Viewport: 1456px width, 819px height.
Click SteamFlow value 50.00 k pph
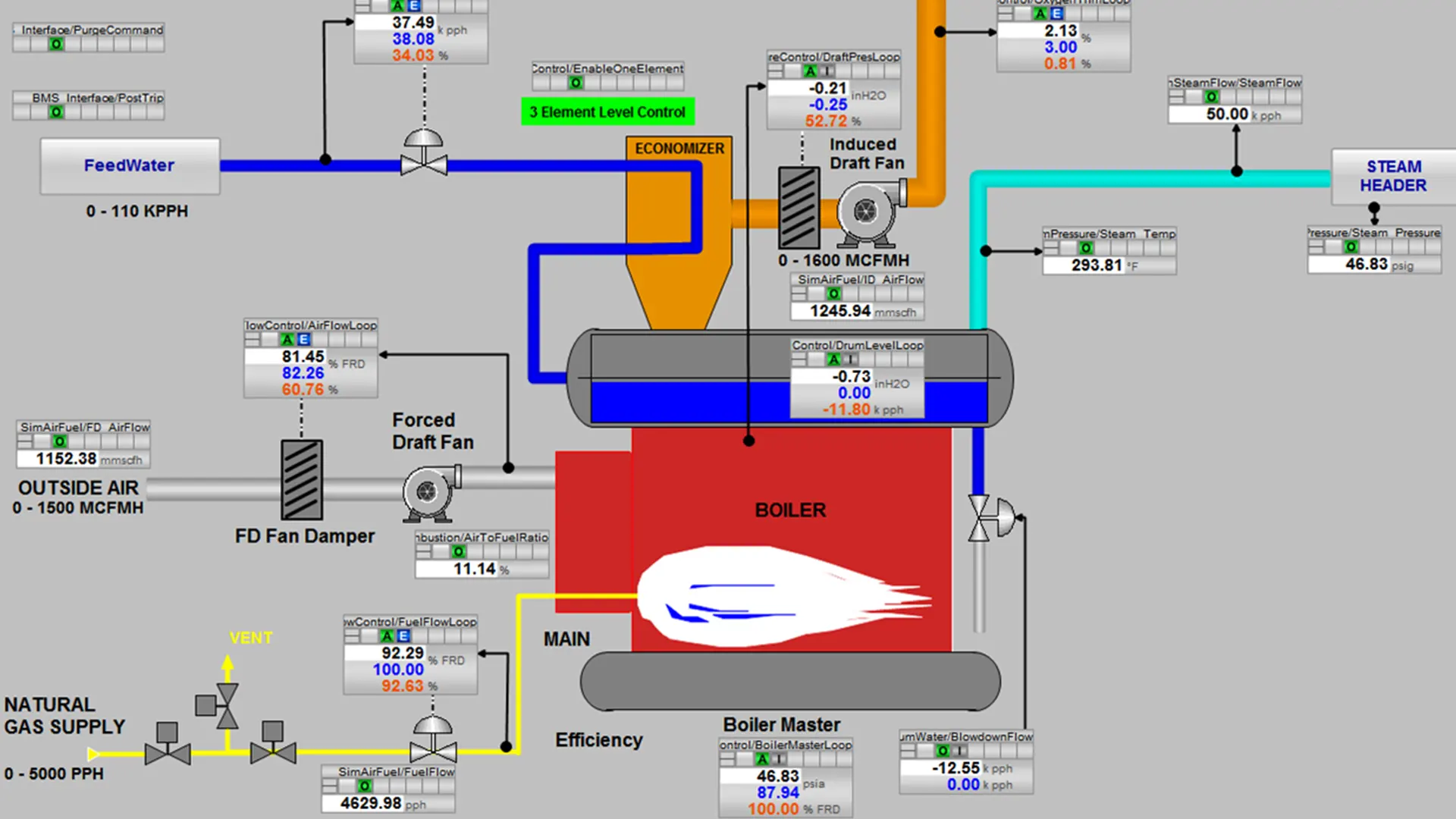point(1226,115)
